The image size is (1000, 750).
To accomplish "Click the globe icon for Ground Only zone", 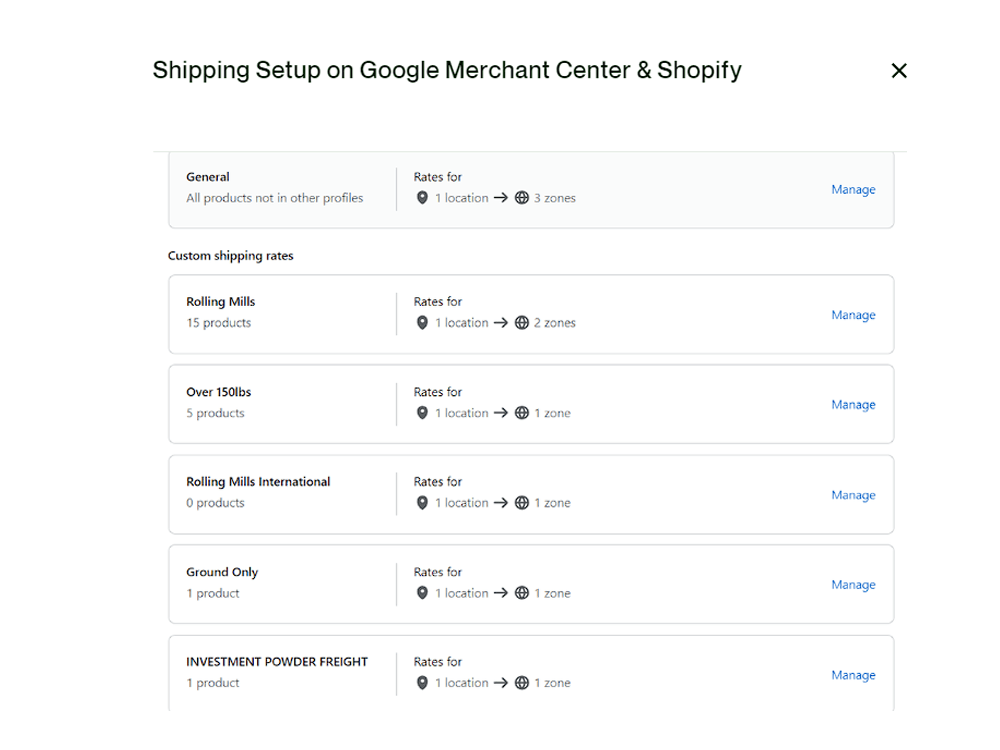I will click(521, 593).
